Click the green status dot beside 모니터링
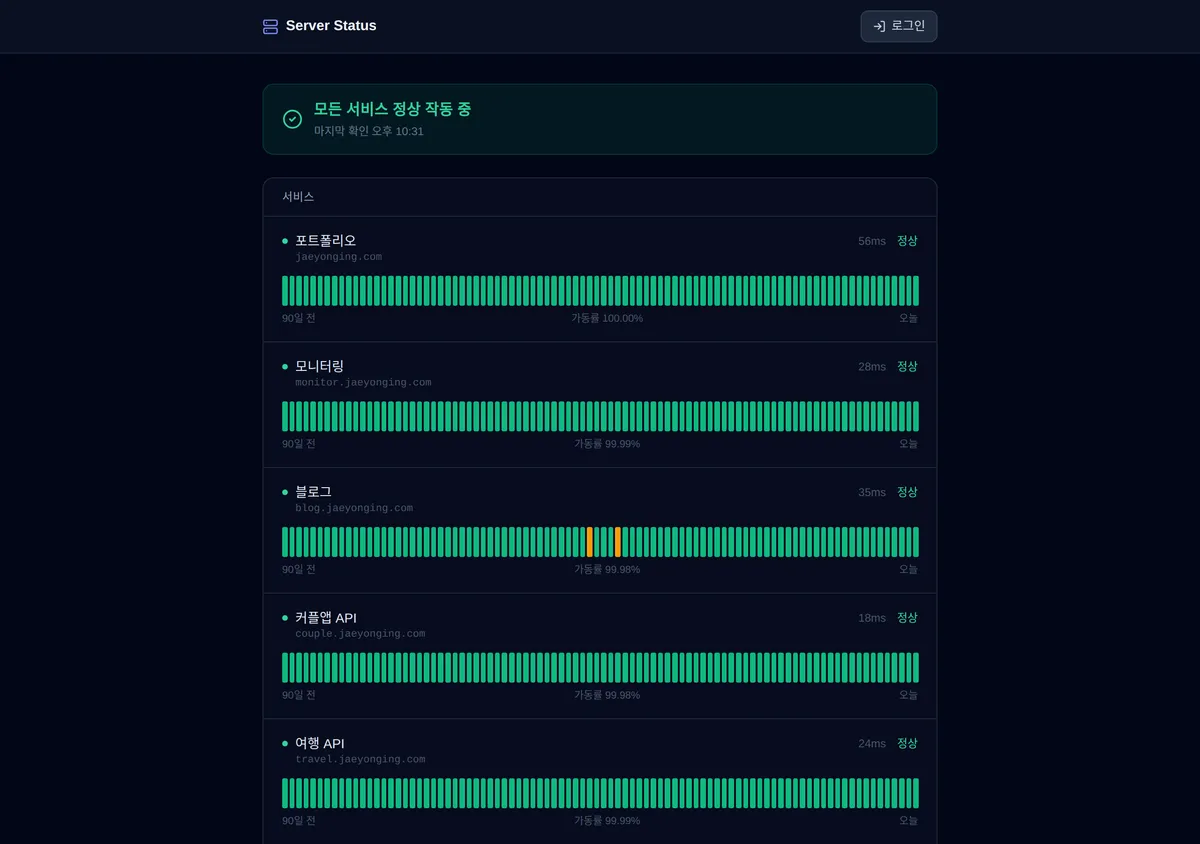 [285, 367]
